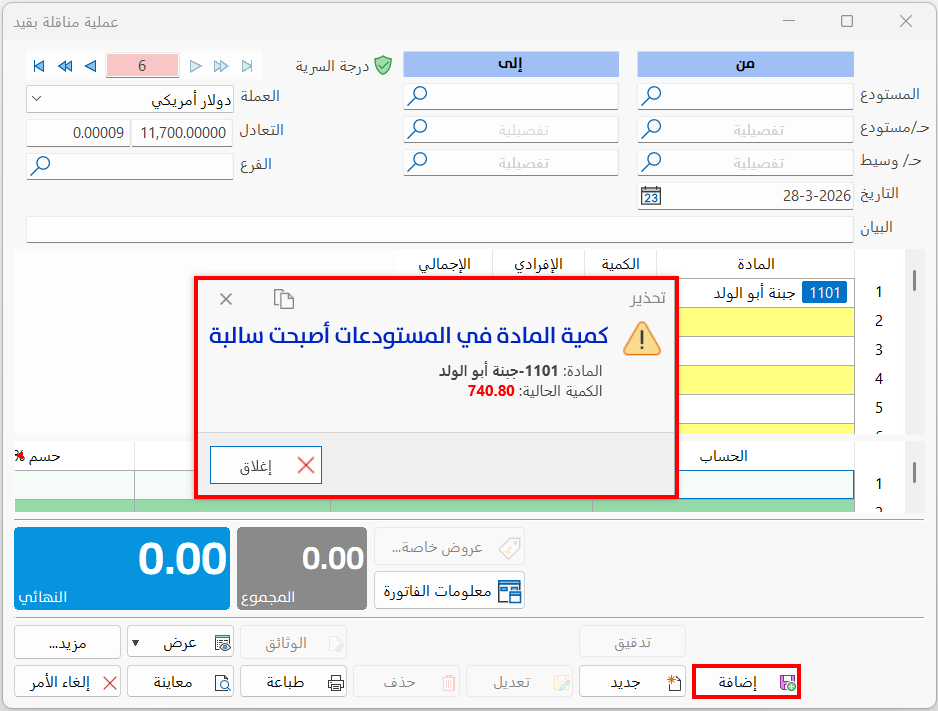Click the record number field showing 6
The image size is (938, 711).
[142, 65]
